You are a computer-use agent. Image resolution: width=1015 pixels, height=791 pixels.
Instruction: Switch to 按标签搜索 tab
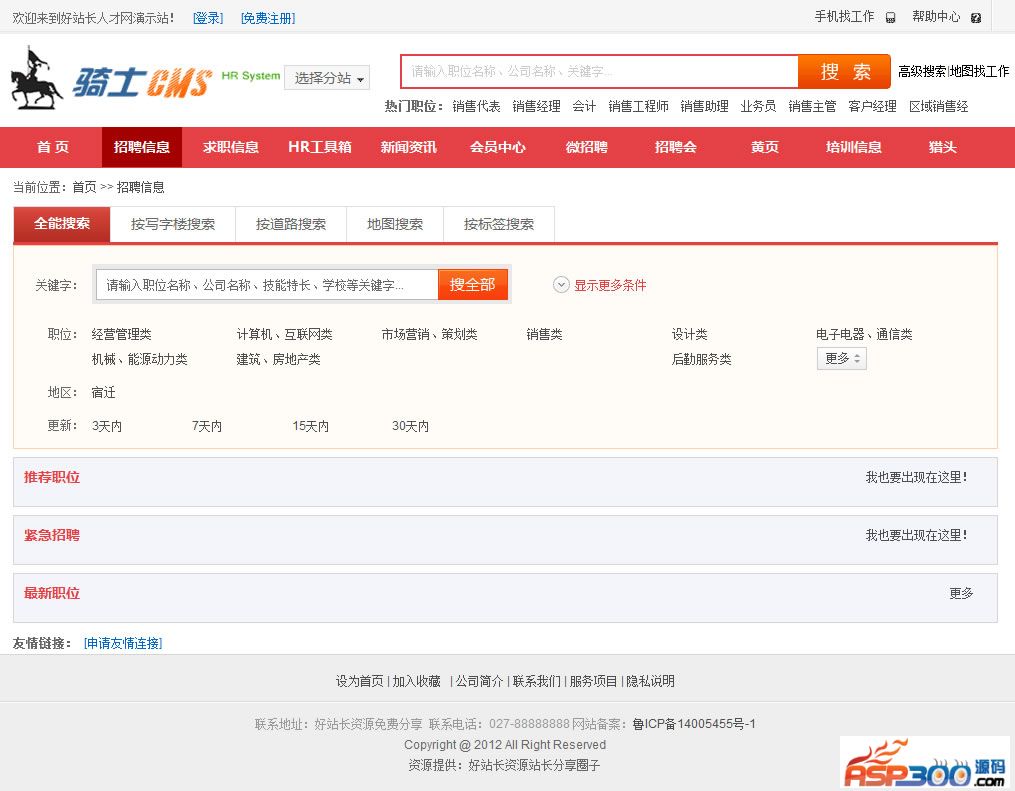coord(499,224)
